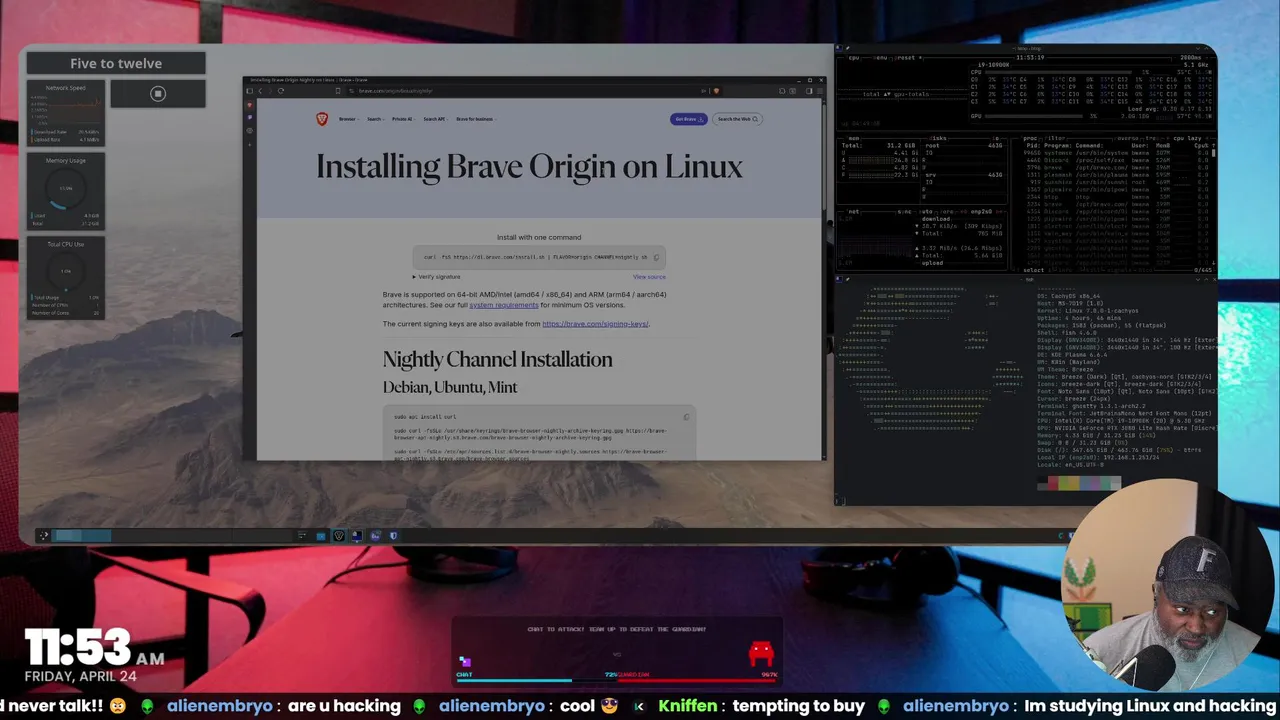Expand the Brave for business menu
This screenshot has width=1280, height=720.
pos(476,119)
